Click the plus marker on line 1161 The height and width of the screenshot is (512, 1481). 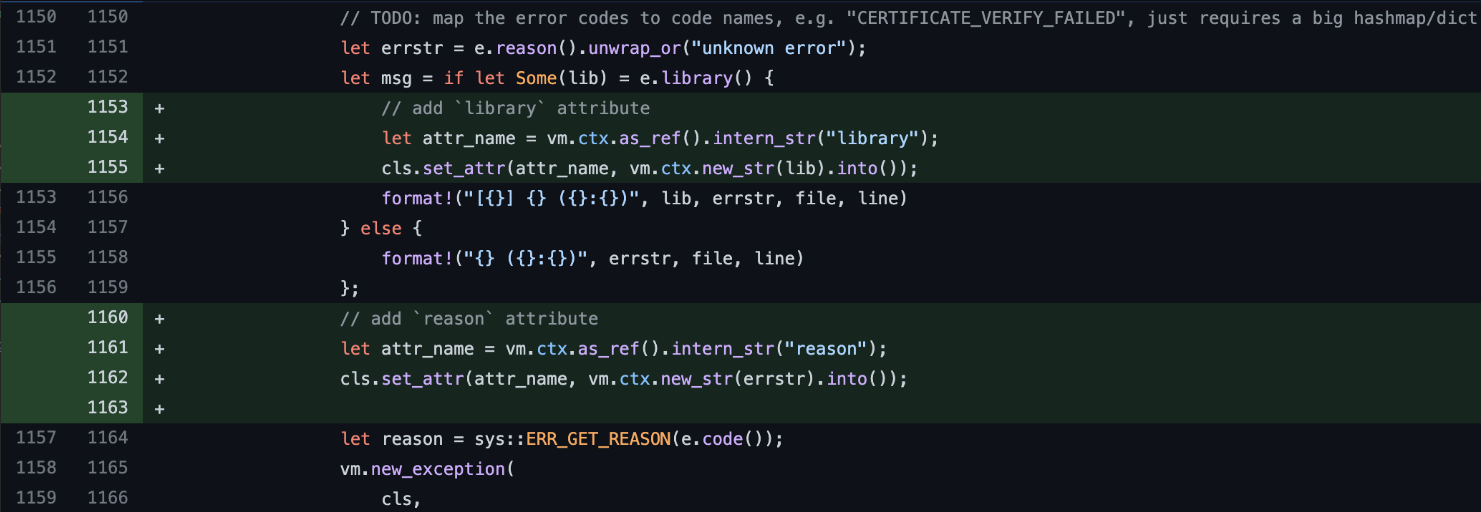tap(159, 348)
